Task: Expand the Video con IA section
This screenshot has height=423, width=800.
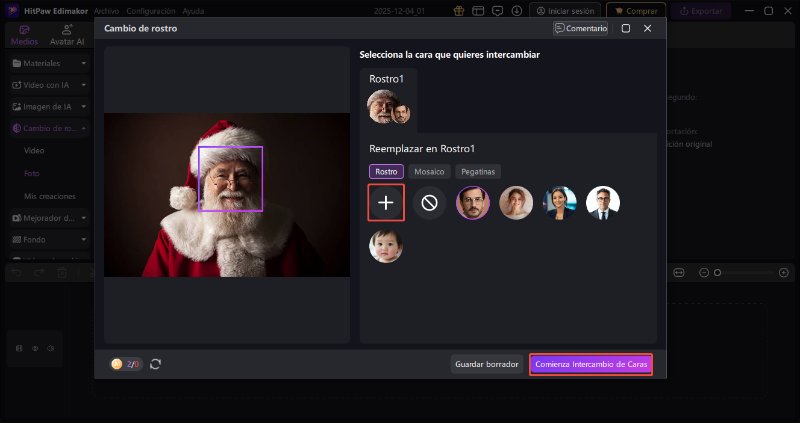Action: 49,85
